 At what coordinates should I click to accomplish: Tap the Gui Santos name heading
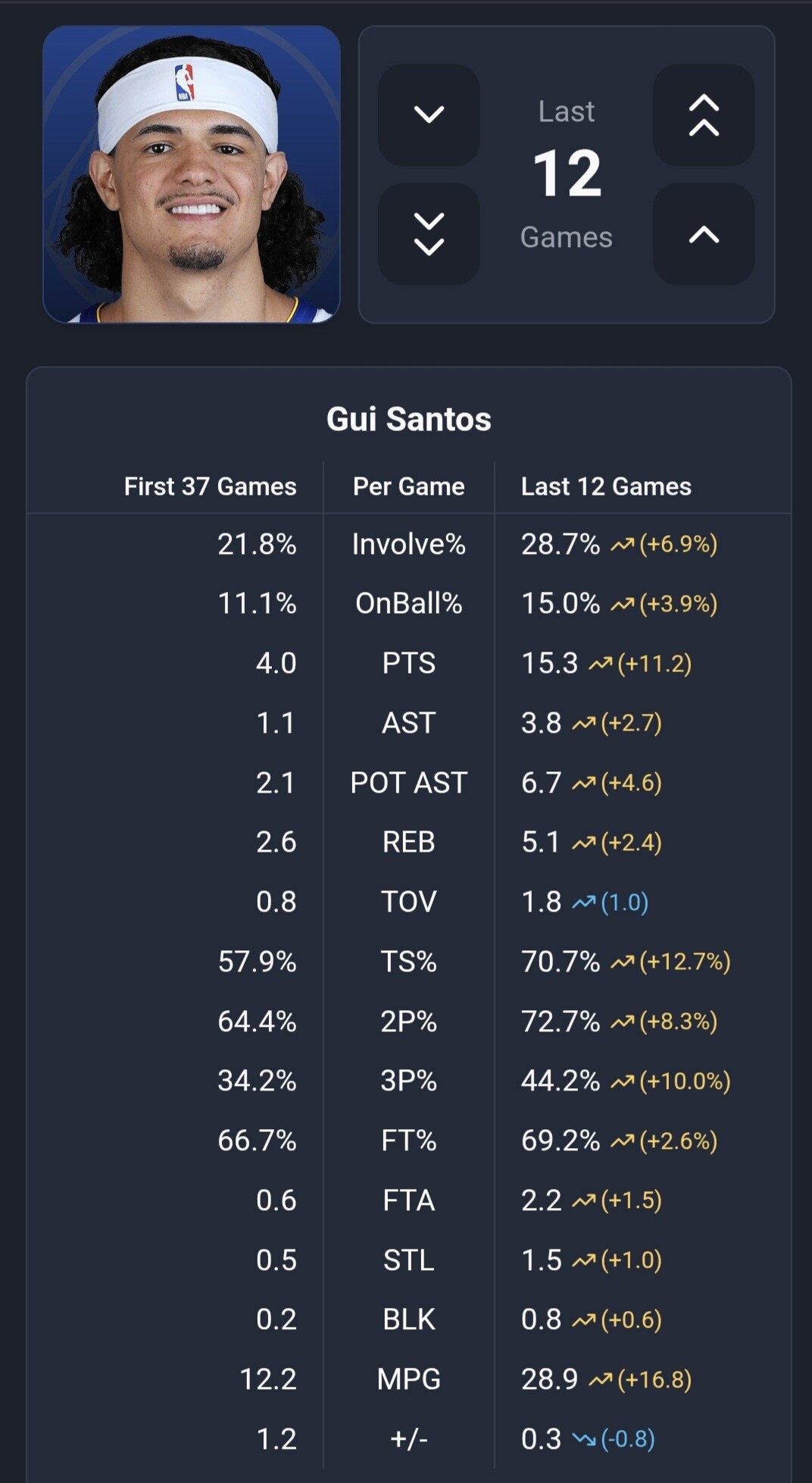point(408,419)
